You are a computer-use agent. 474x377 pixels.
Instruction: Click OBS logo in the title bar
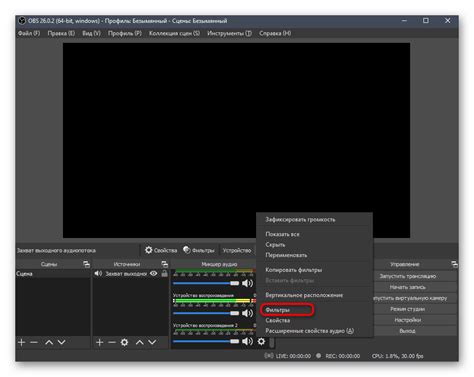(x=22, y=21)
